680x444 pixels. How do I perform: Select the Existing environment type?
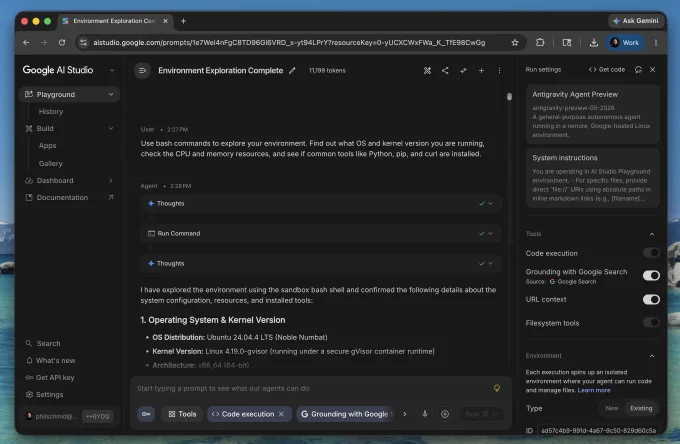(641, 408)
